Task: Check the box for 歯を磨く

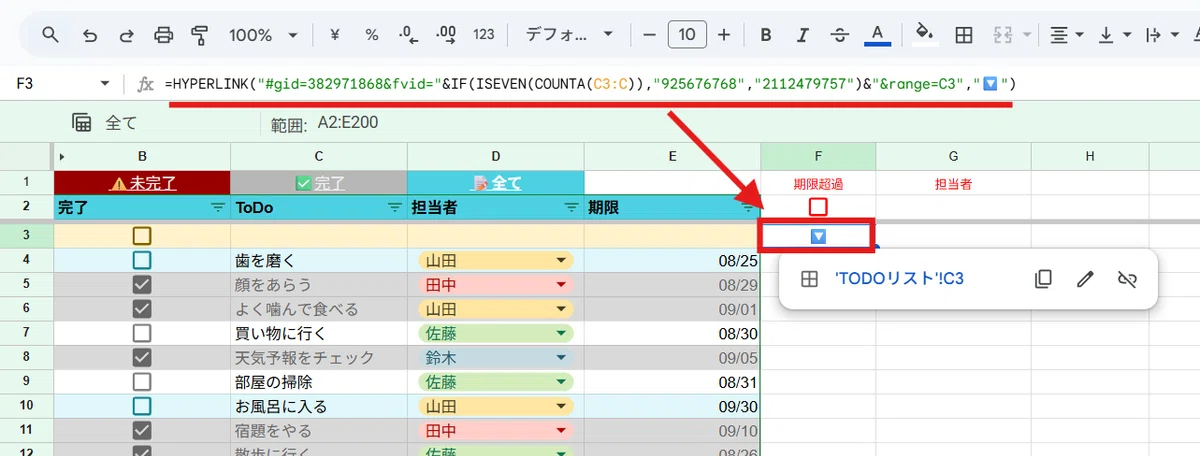Action: (x=142, y=260)
